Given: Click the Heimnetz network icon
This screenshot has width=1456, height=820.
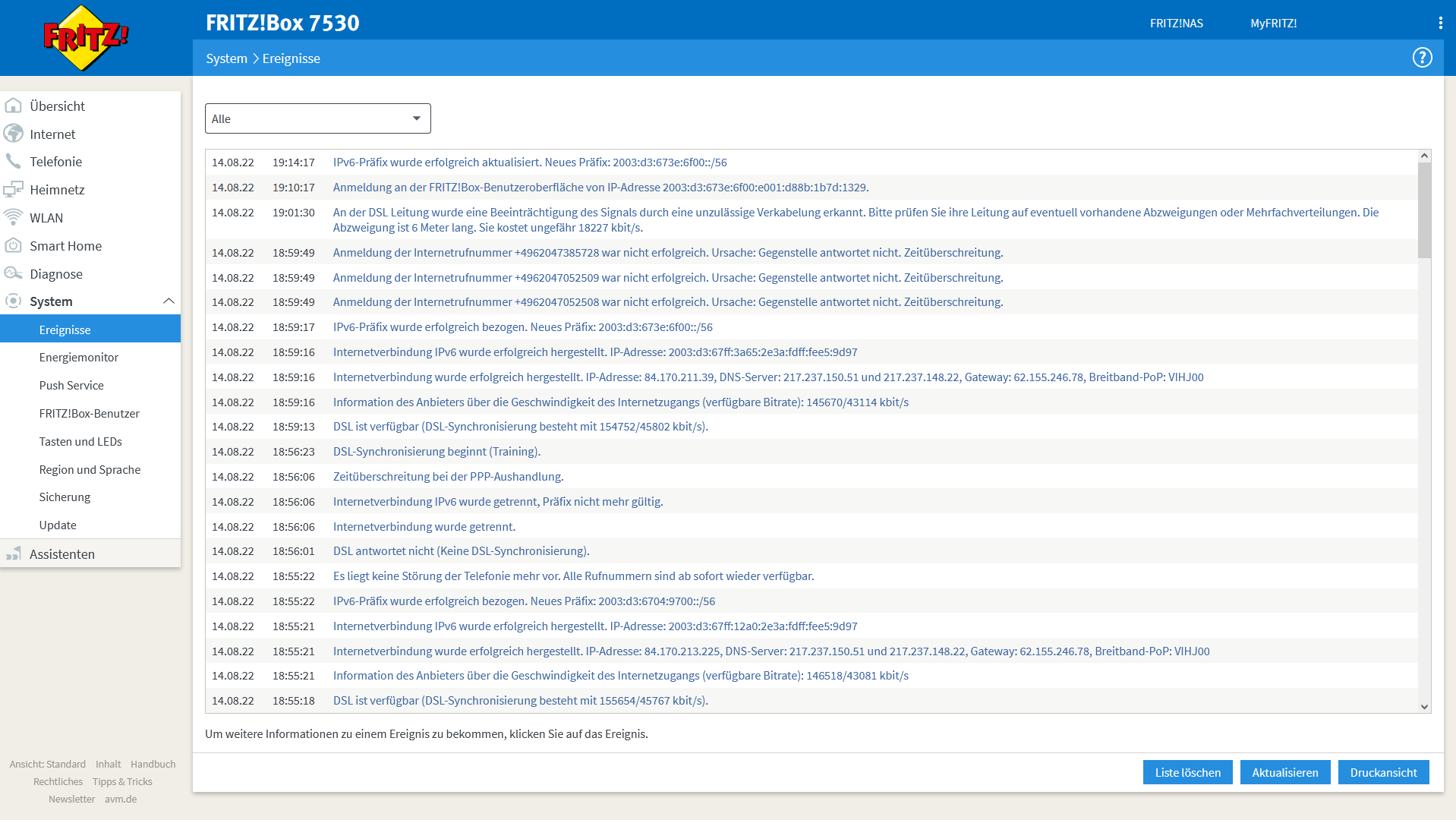Looking at the screenshot, I should pyautogui.click(x=13, y=190).
